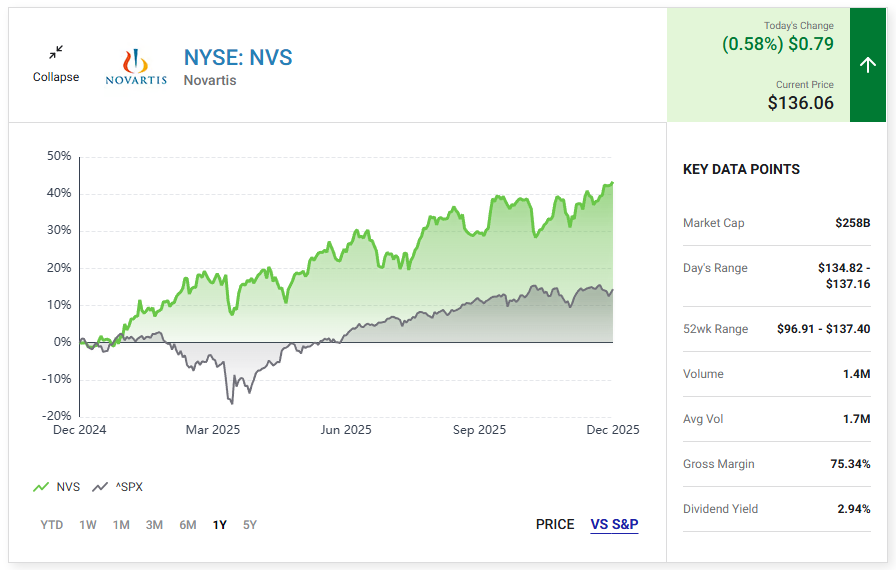The height and width of the screenshot is (570, 896).
Task: Switch chart to VS S&P view
Action: [x=614, y=524]
